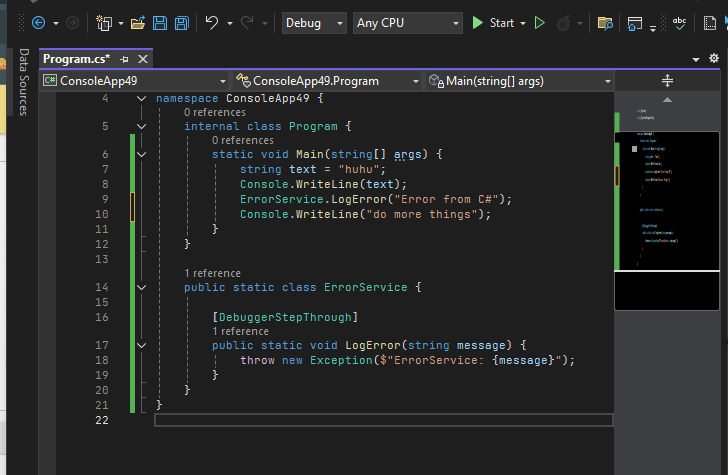Open editor settings gear icon
This screenshot has height=475, width=728.
coord(714,58)
